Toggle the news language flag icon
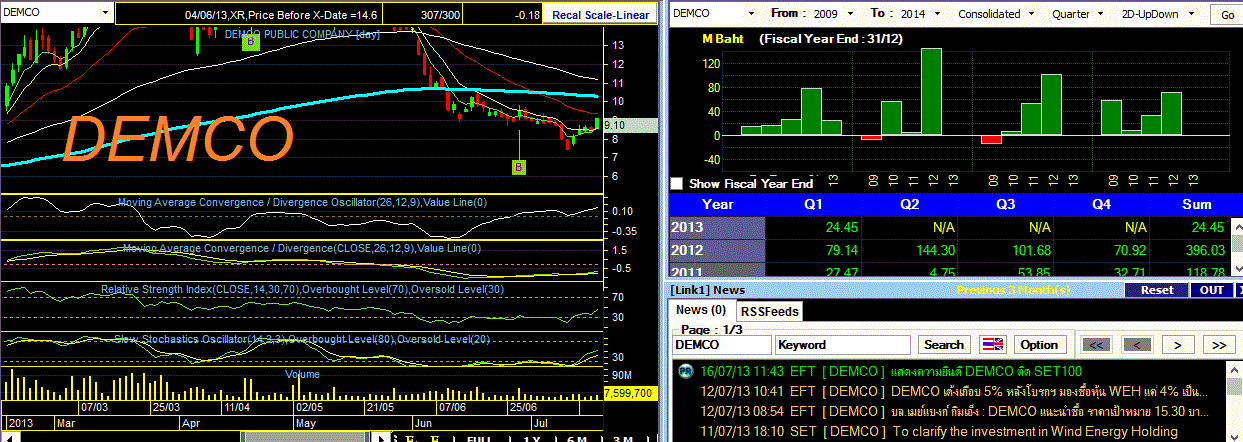Screen dimensions: 1243x442 (991, 344)
